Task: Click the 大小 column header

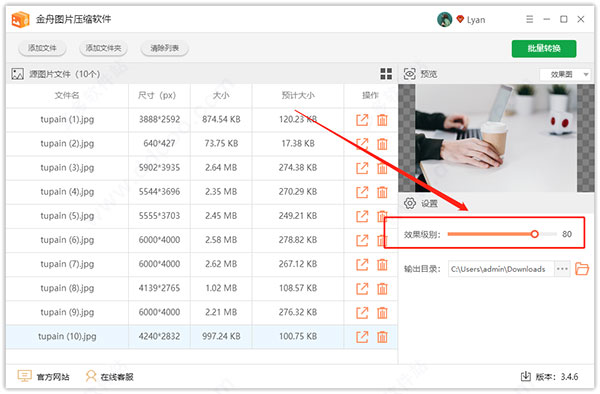Action: 221,95
